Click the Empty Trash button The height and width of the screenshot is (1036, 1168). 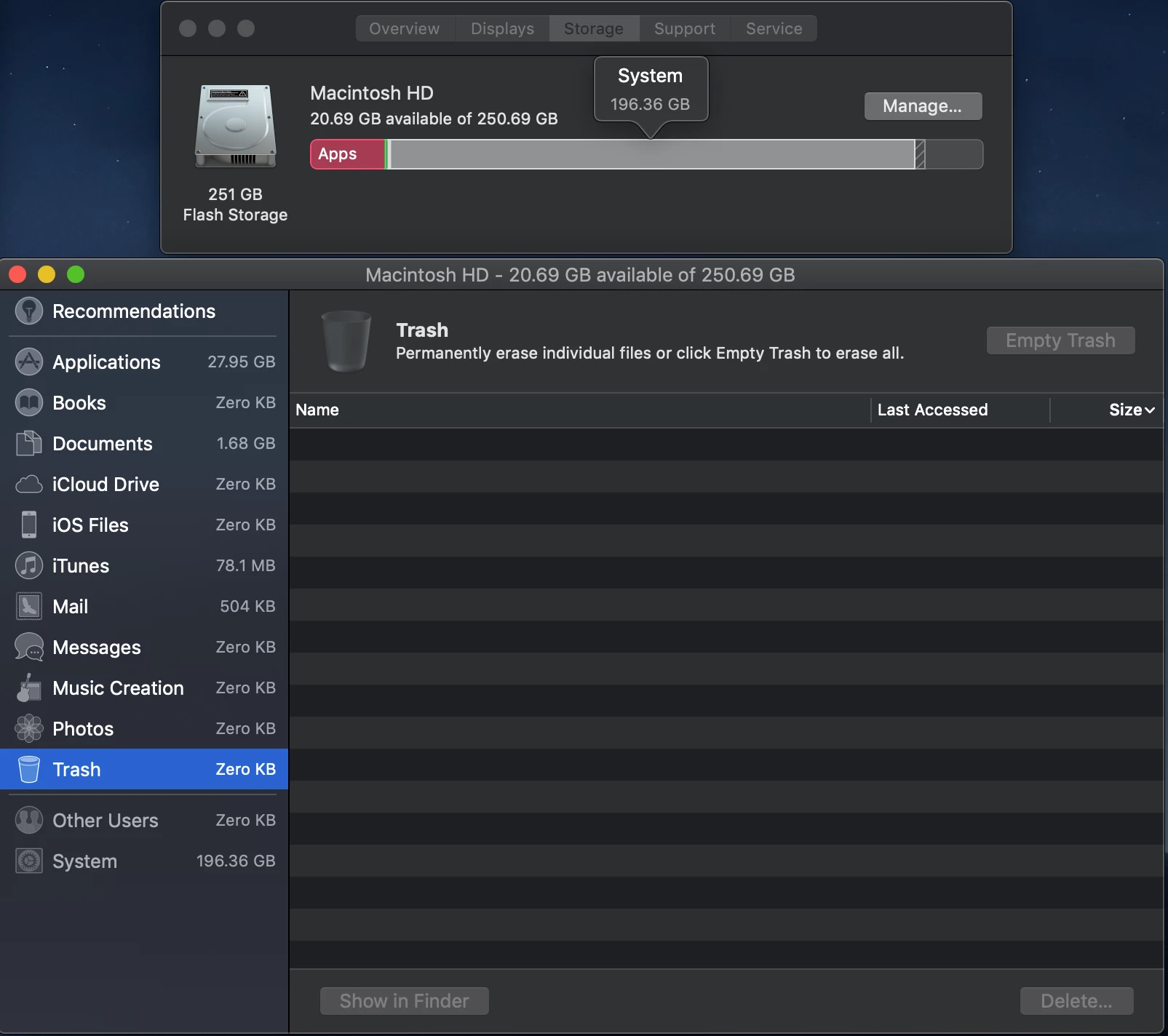1060,340
